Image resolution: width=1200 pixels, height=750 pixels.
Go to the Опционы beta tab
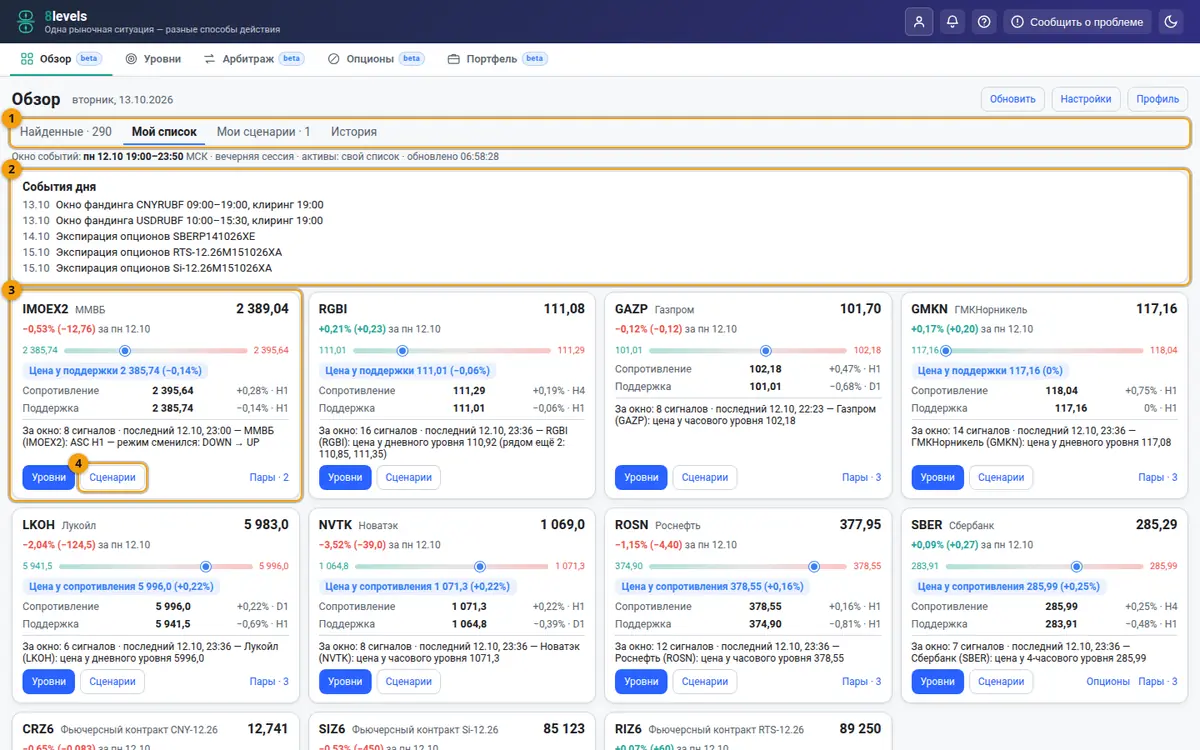pos(376,59)
